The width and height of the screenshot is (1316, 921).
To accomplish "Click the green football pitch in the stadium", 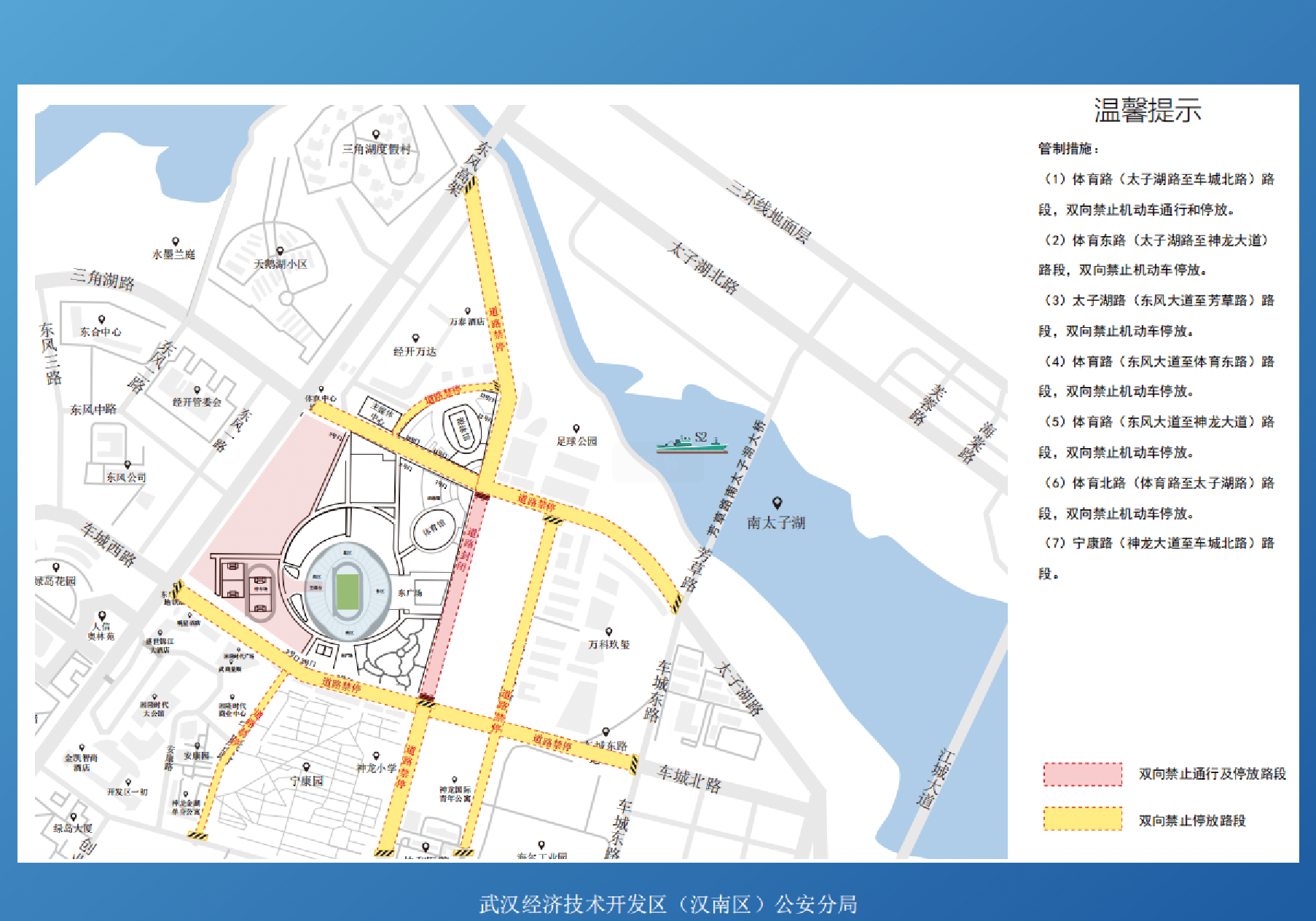I will click(x=348, y=592).
